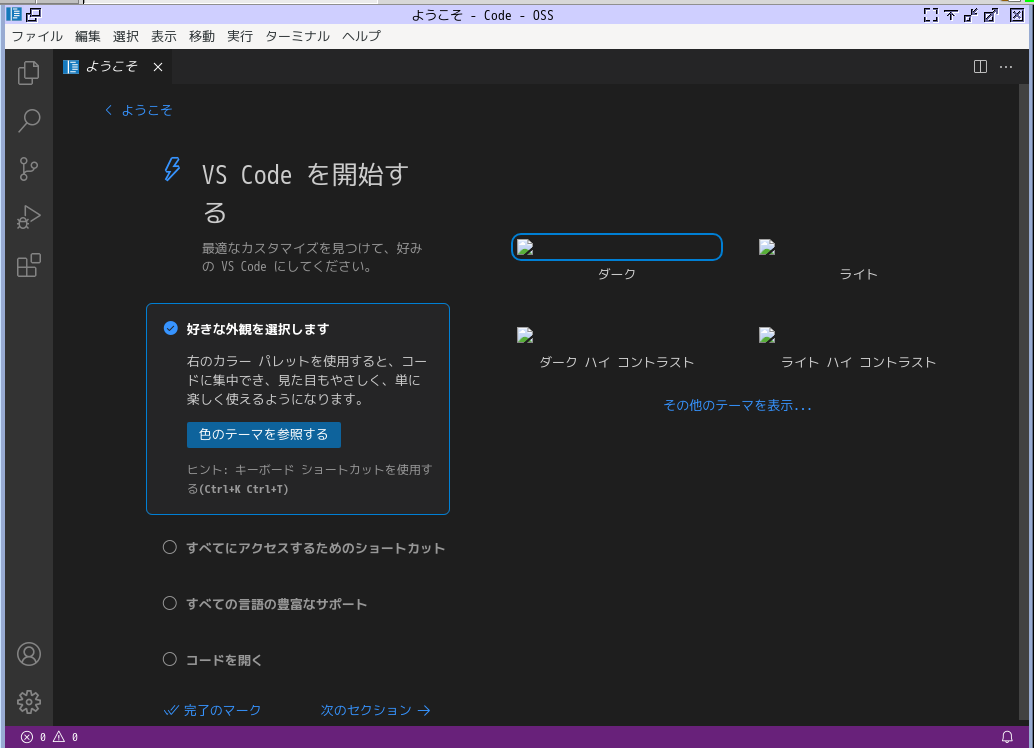Click the Ctrl+K Ctrl+T shortcut hint text
The image size is (1034, 748).
pyautogui.click(x=245, y=489)
